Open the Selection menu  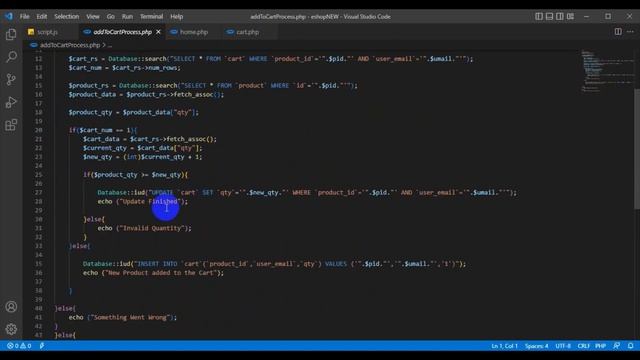[x=67, y=16]
